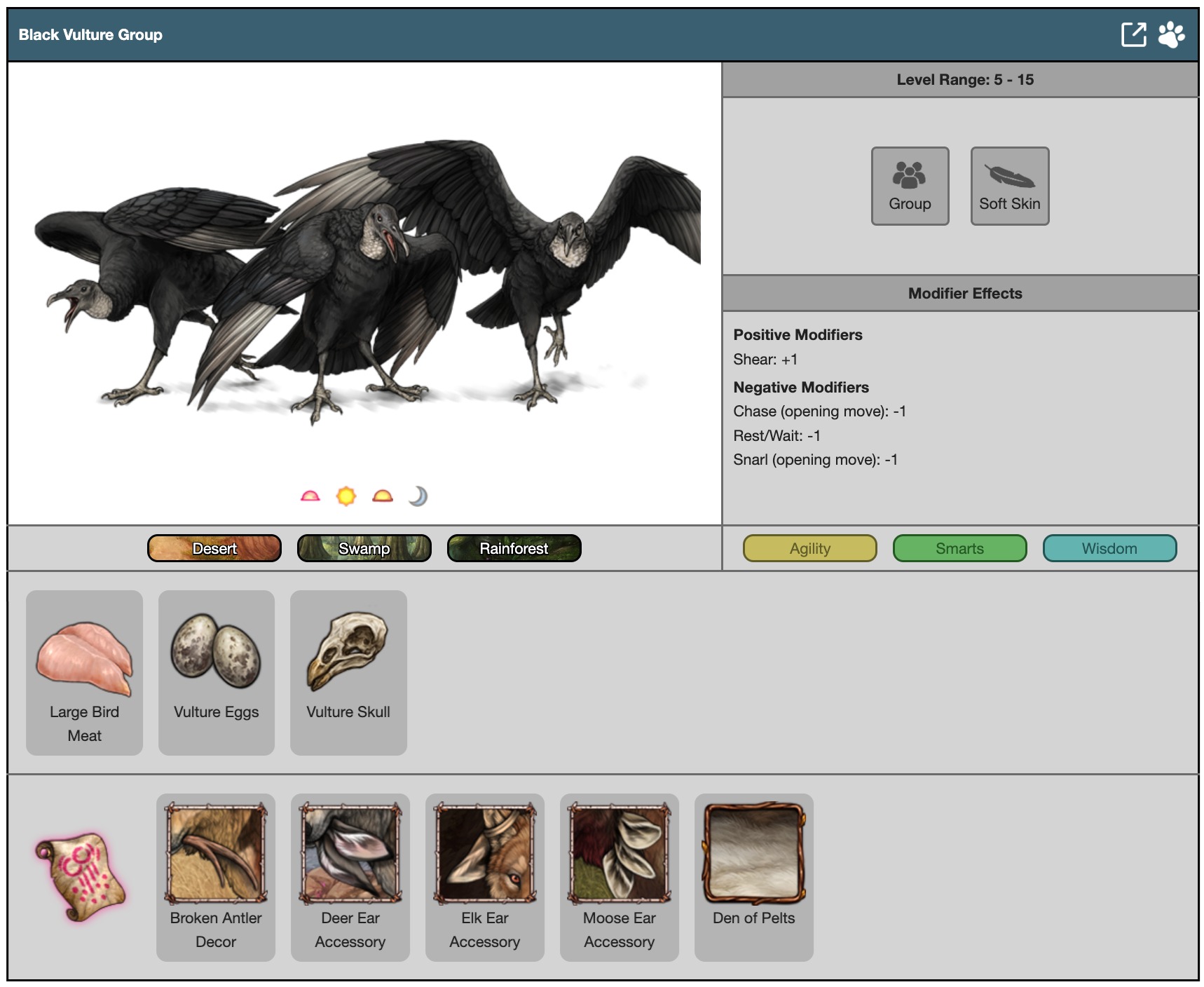View the Broken Antler Decor thumbnail
Viewport: 1204px width, 987px height.
(x=216, y=853)
